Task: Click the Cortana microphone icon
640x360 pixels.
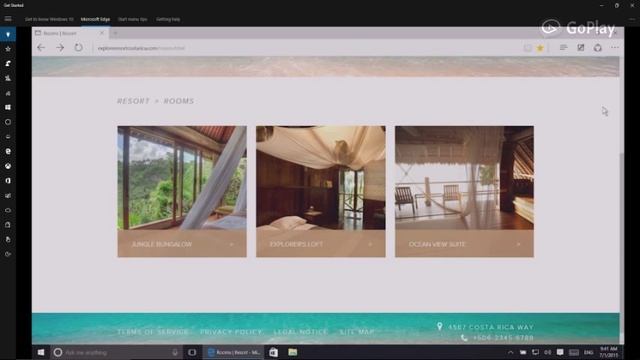Action: (x=175, y=352)
